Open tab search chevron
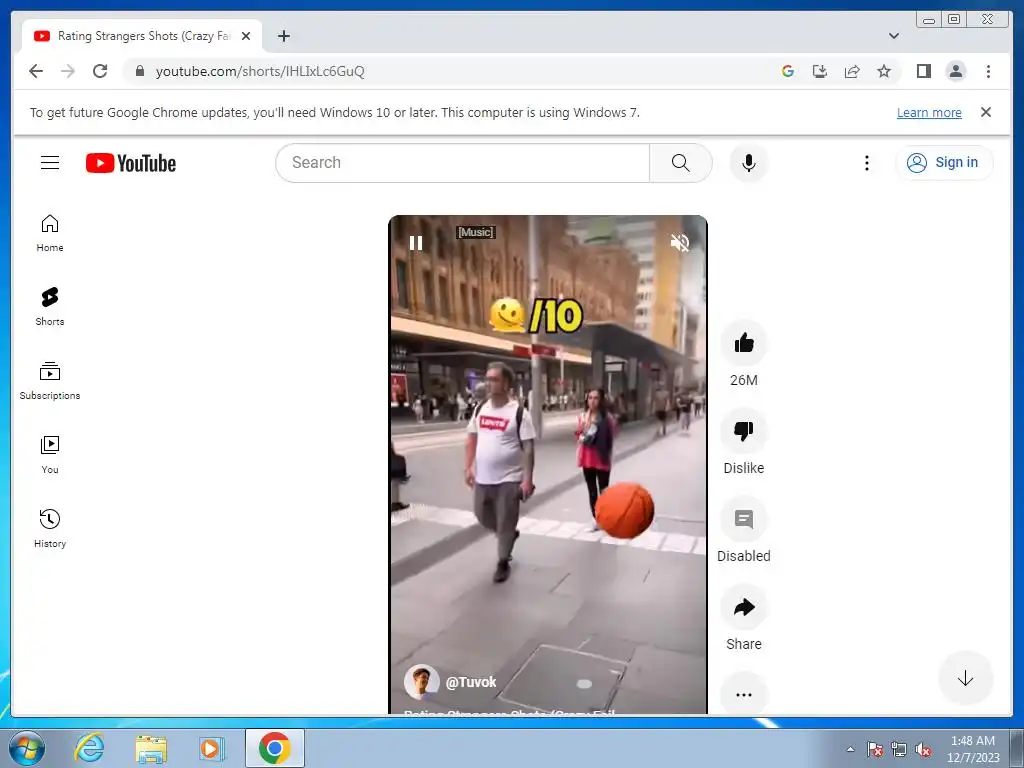This screenshot has width=1024, height=768. pos(894,36)
